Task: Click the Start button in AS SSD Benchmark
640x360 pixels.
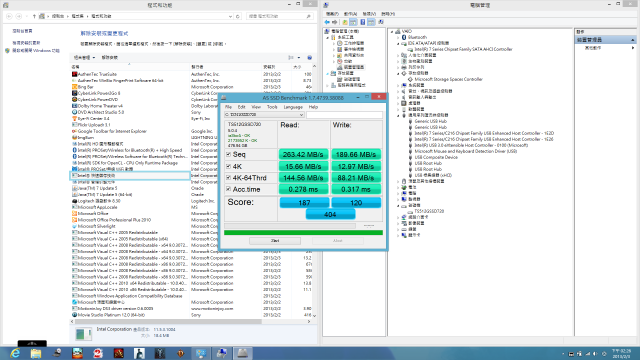Action: coord(275,241)
